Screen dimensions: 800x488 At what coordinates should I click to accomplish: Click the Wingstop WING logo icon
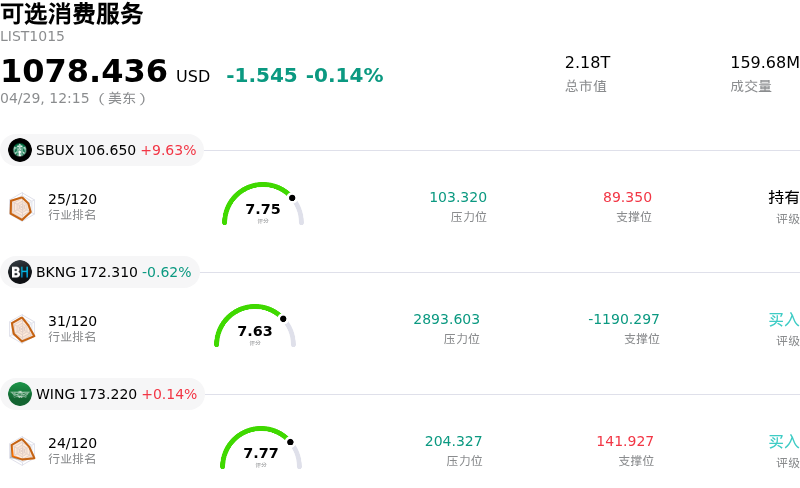tap(20, 394)
